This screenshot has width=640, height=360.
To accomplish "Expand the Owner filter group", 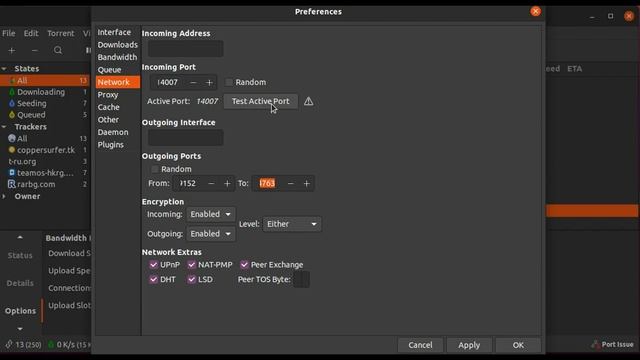I will (x=4, y=196).
